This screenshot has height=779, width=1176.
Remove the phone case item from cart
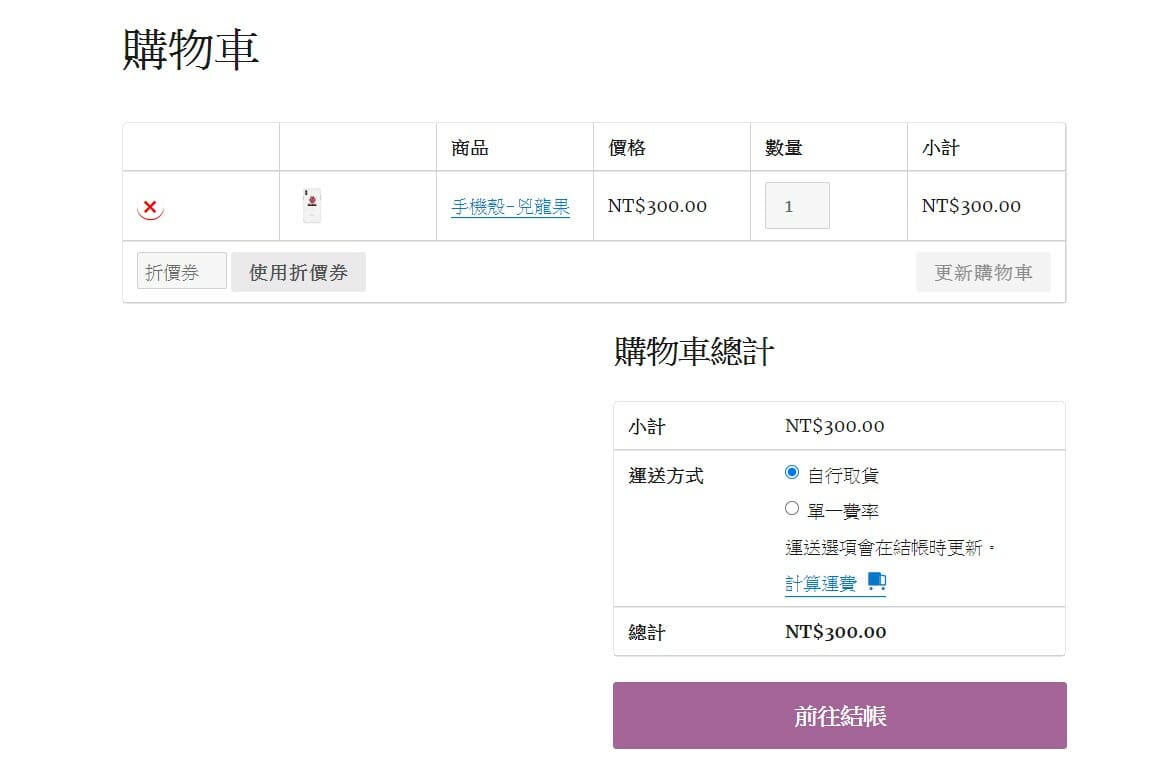[150, 207]
